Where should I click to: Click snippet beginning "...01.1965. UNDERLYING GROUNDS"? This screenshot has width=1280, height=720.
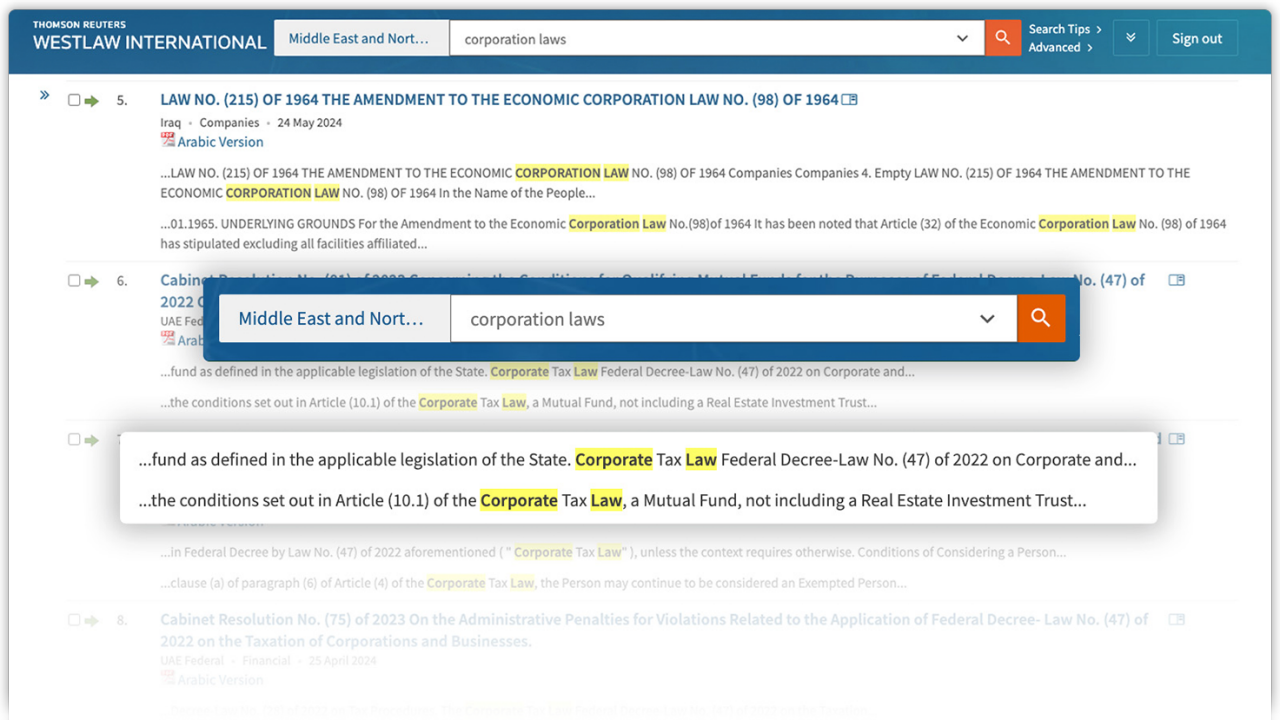693,234
